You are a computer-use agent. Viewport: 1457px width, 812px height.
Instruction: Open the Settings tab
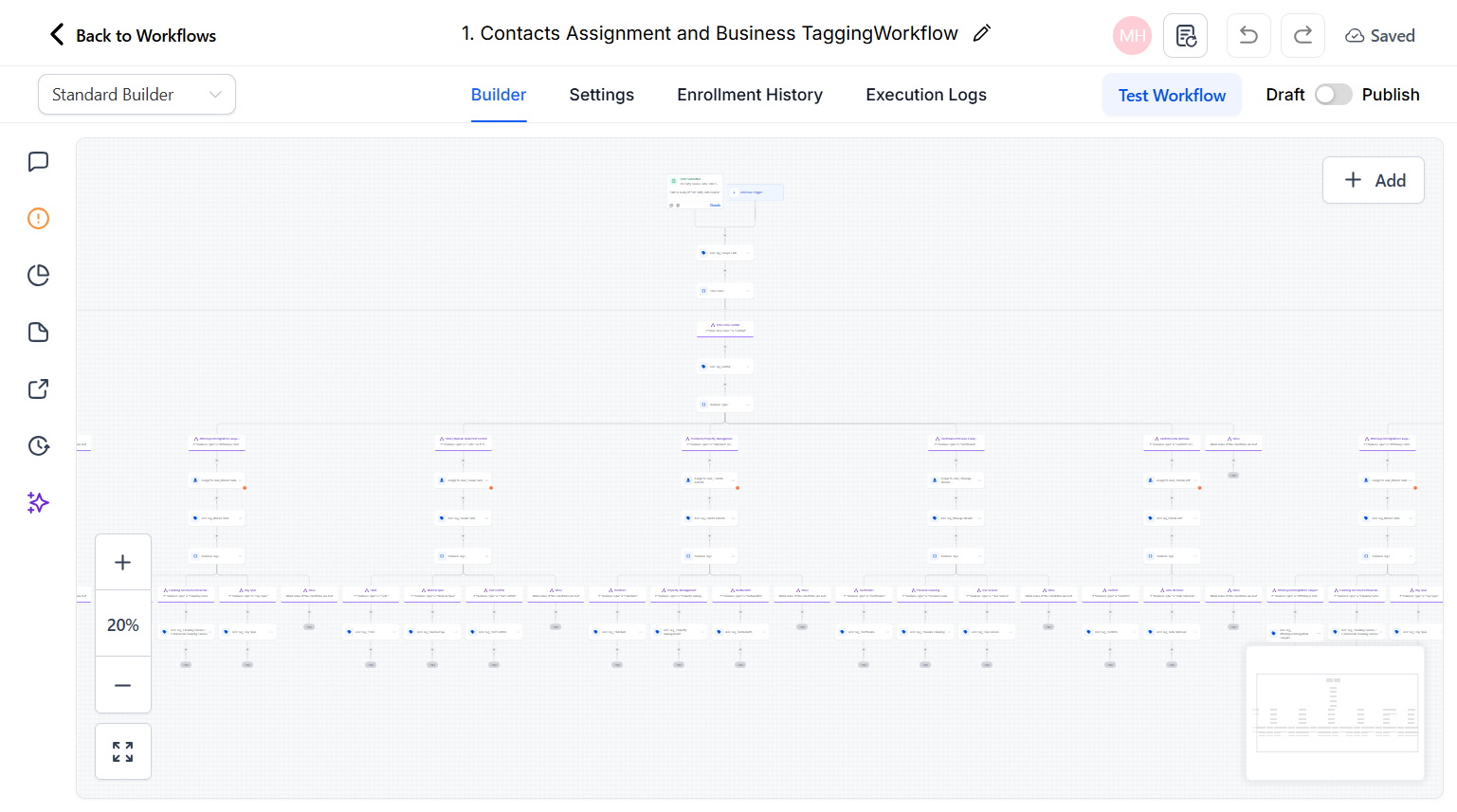pyautogui.click(x=602, y=95)
